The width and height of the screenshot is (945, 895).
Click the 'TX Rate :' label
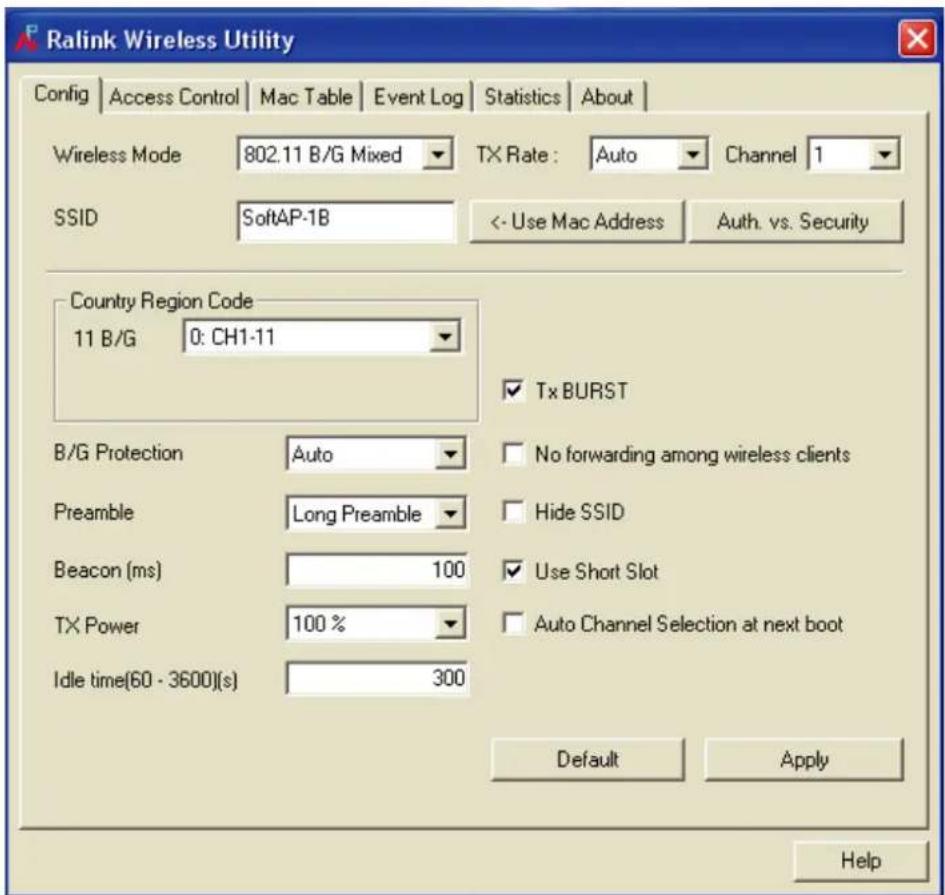[516, 155]
